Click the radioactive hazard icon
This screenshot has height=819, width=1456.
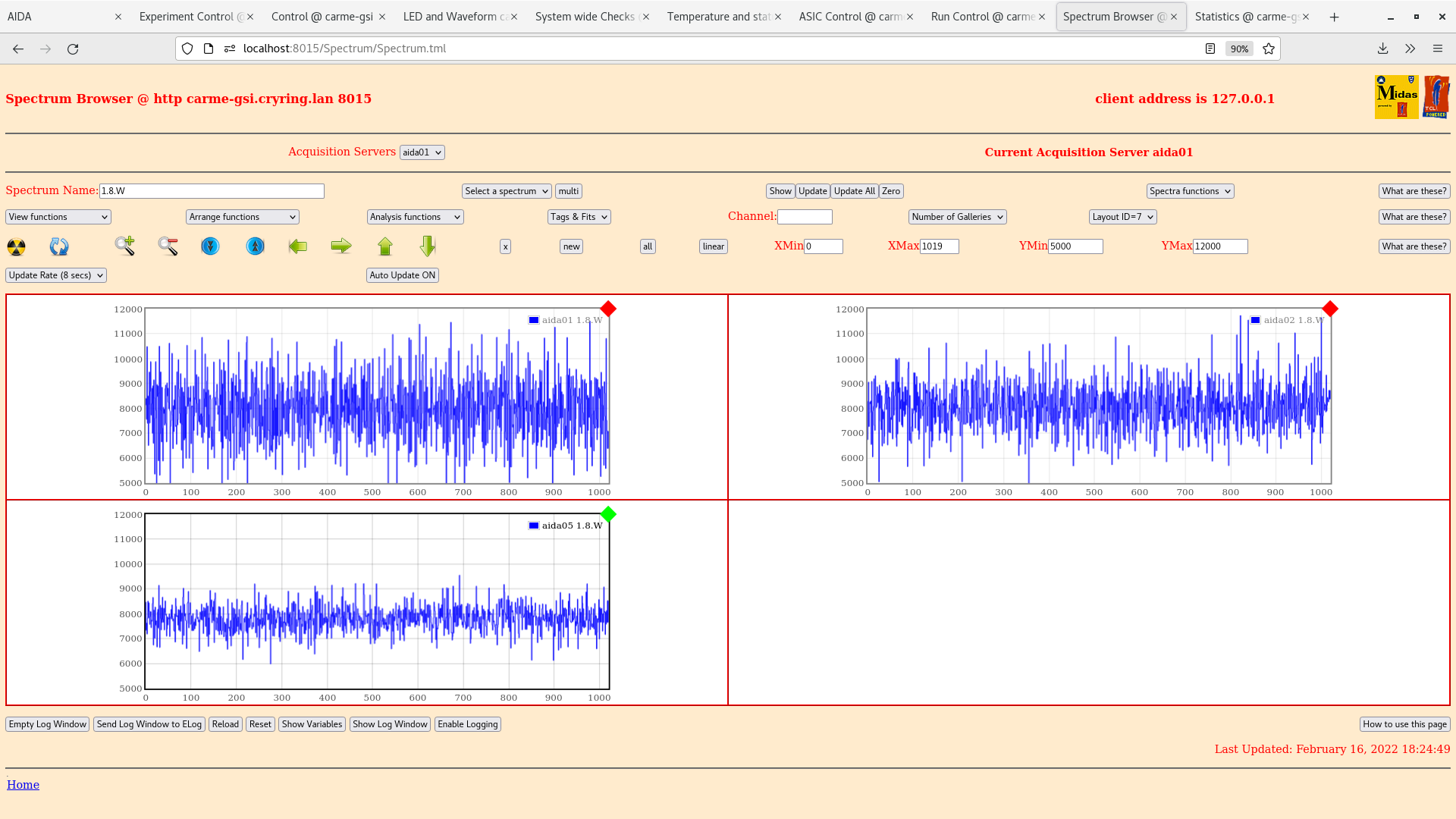(15, 246)
